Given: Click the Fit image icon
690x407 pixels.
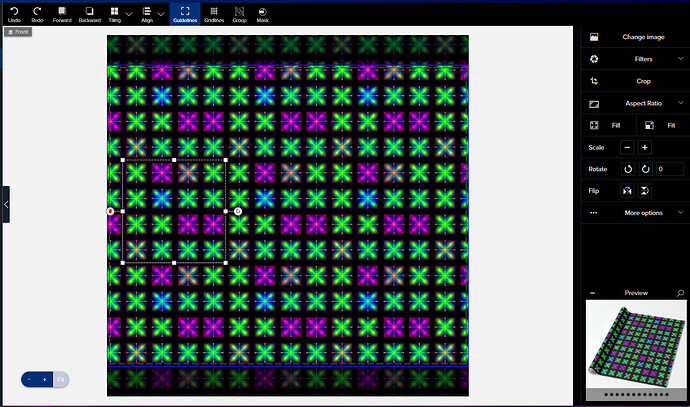Looking at the screenshot, I should (x=649, y=125).
